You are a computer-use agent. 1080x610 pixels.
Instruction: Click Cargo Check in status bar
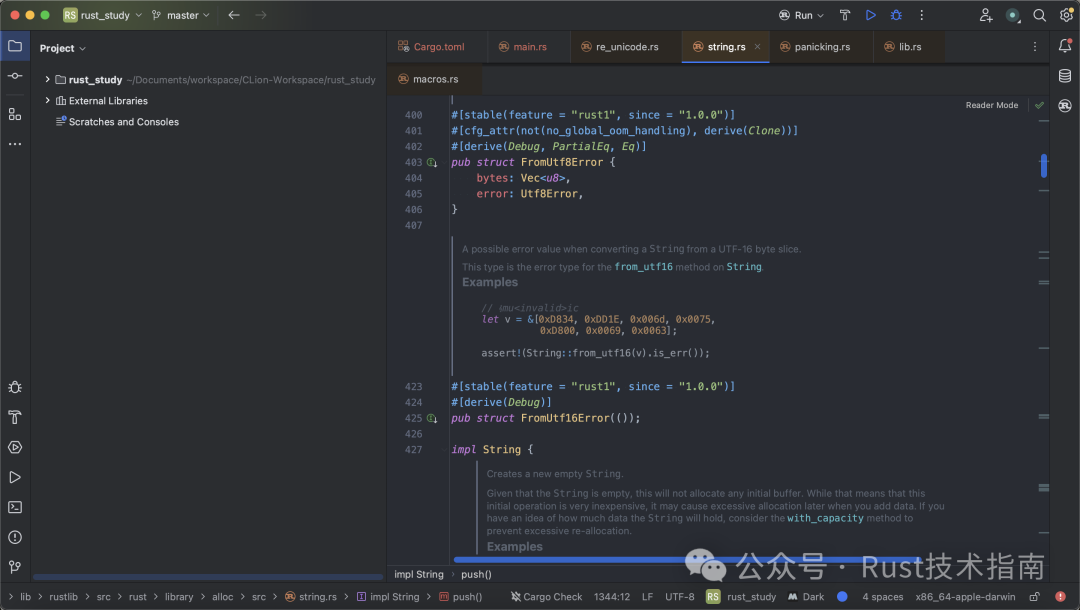546,597
